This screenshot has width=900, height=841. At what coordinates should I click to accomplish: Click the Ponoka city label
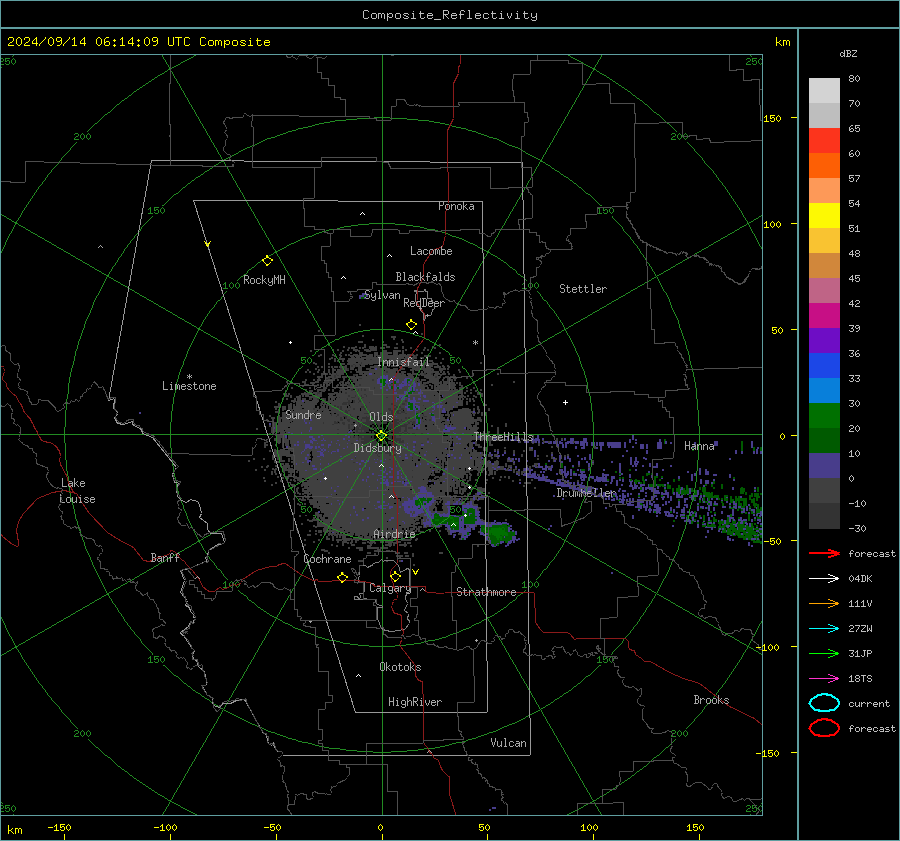(x=456, y=206)
